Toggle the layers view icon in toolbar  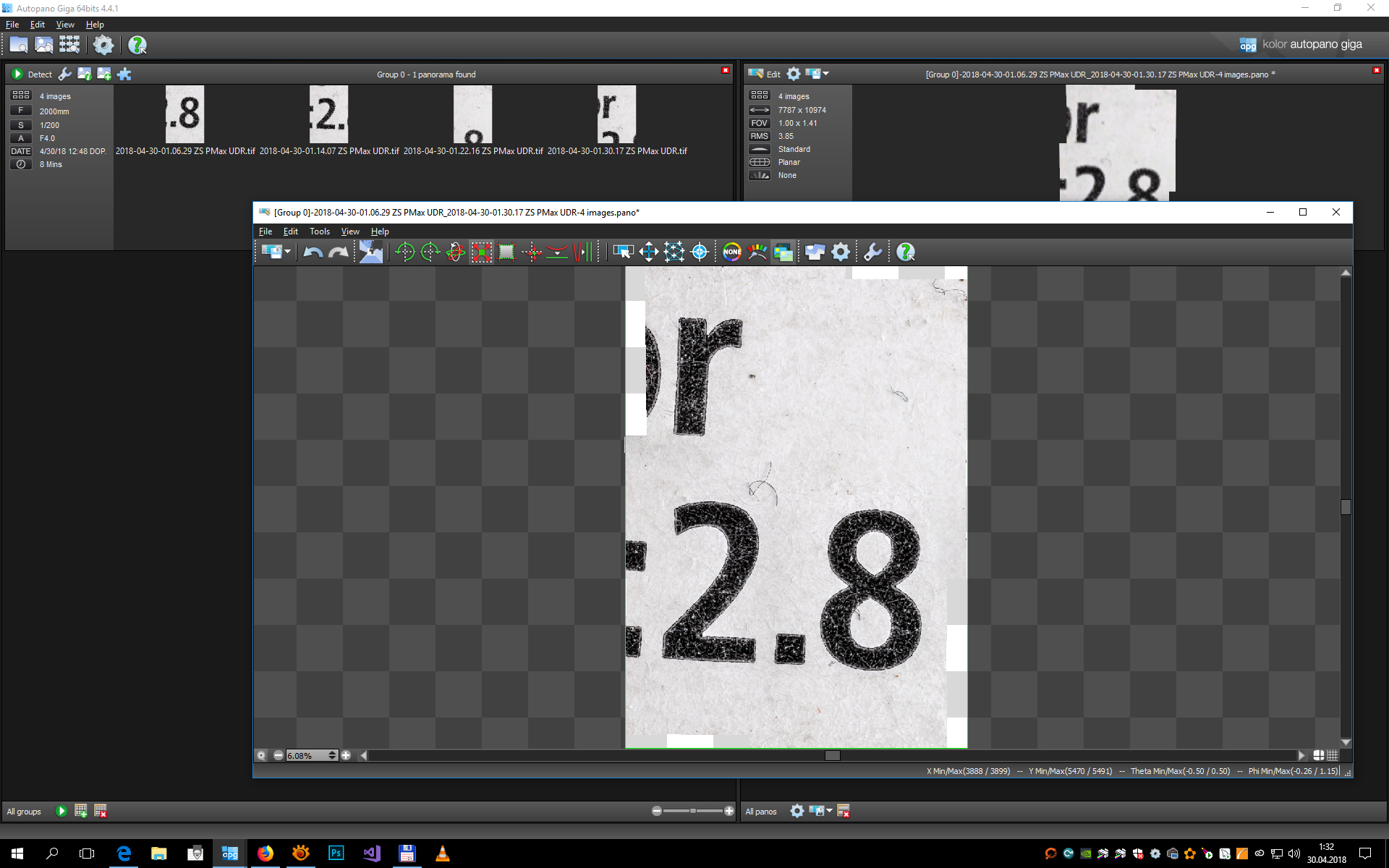tap(783, 252)
